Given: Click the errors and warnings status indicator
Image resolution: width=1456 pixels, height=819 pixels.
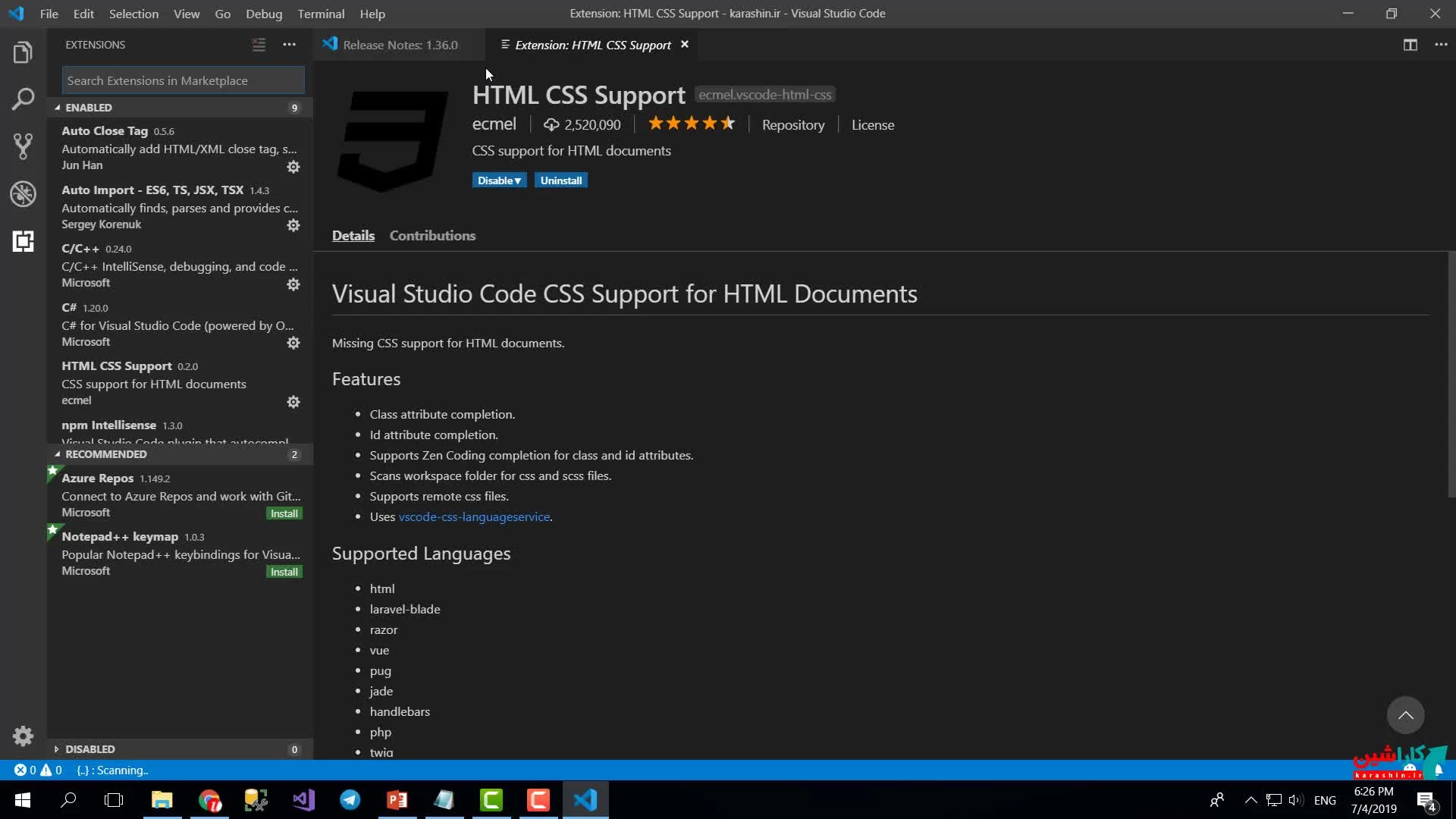Looking at the screenshot, I should pos(38,770).
